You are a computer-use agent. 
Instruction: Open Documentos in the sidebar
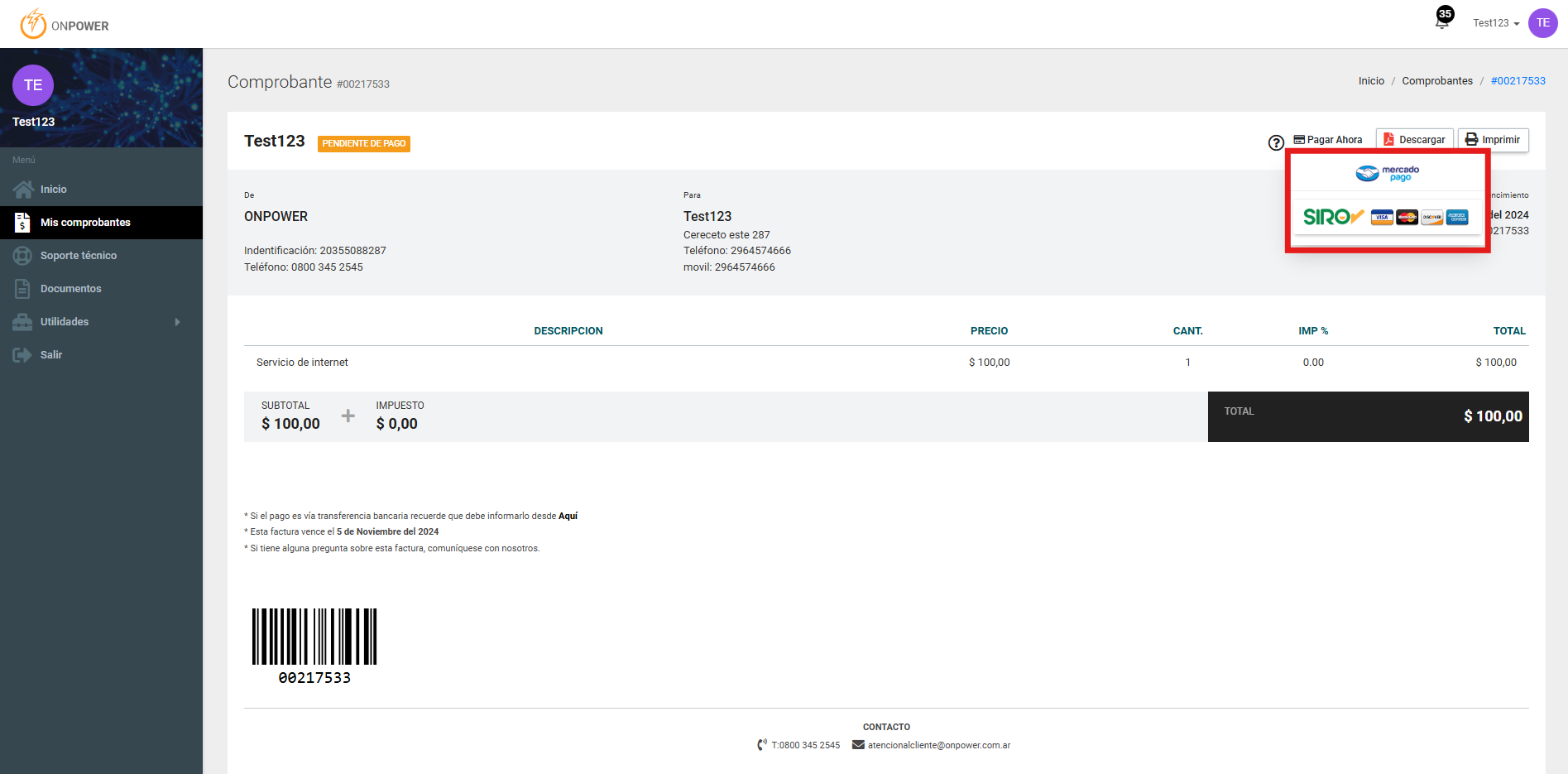71,289
